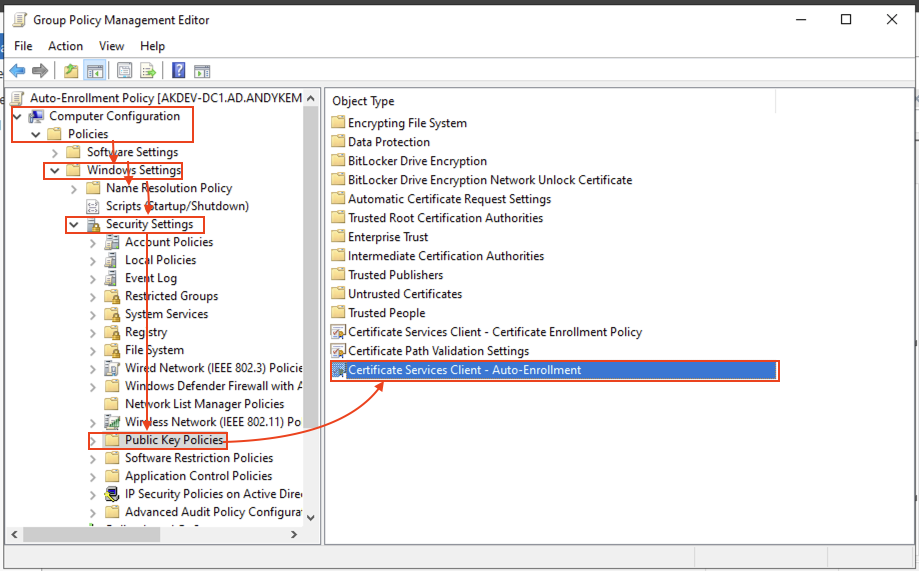
Task: Collapse the Policies node
Action: pos(36,135)
